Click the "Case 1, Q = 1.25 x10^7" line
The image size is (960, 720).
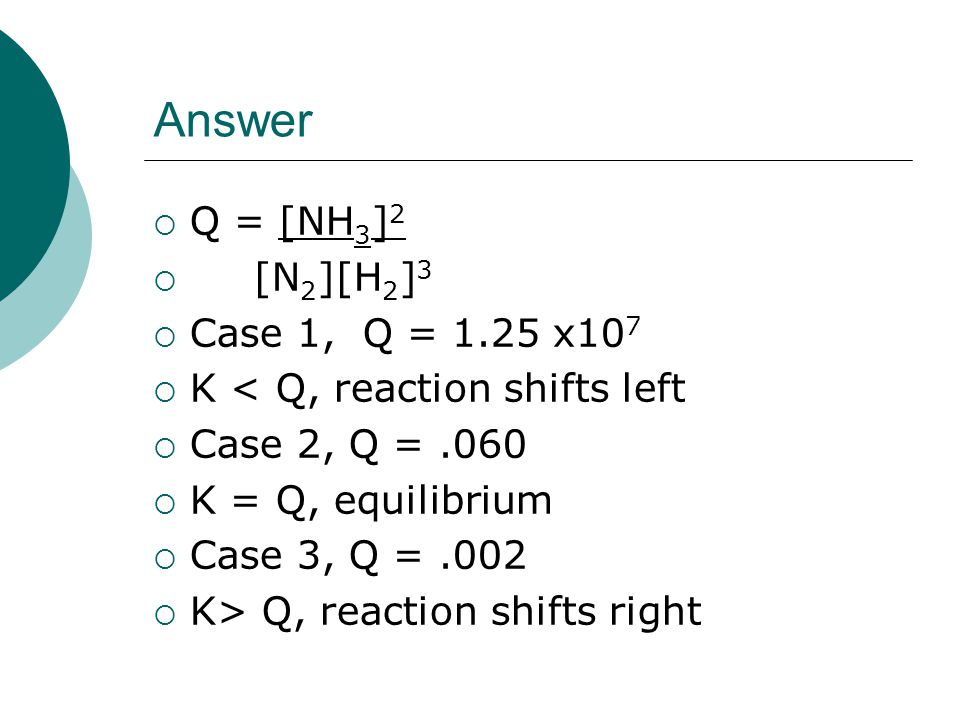[x=415, y=334]
